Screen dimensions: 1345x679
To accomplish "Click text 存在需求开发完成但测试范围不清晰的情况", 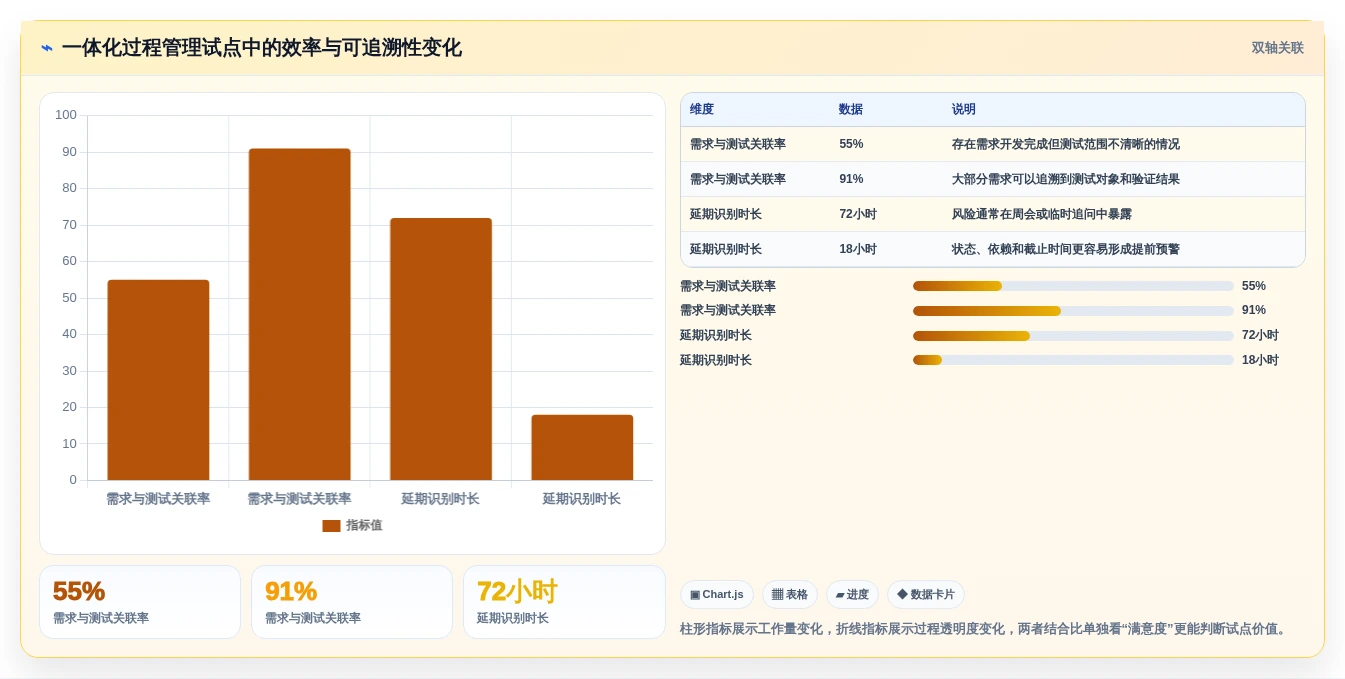I will point(1066,144).
